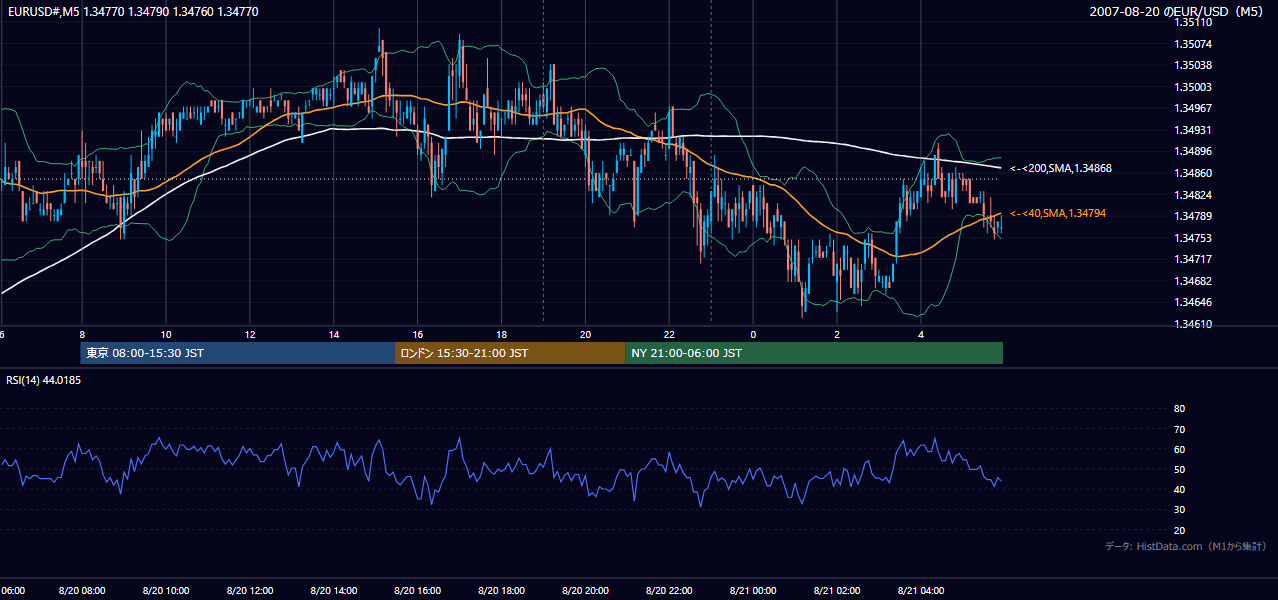Click RSI scale value 30
Screen dimensions: 1278x600
(1179, 510)
